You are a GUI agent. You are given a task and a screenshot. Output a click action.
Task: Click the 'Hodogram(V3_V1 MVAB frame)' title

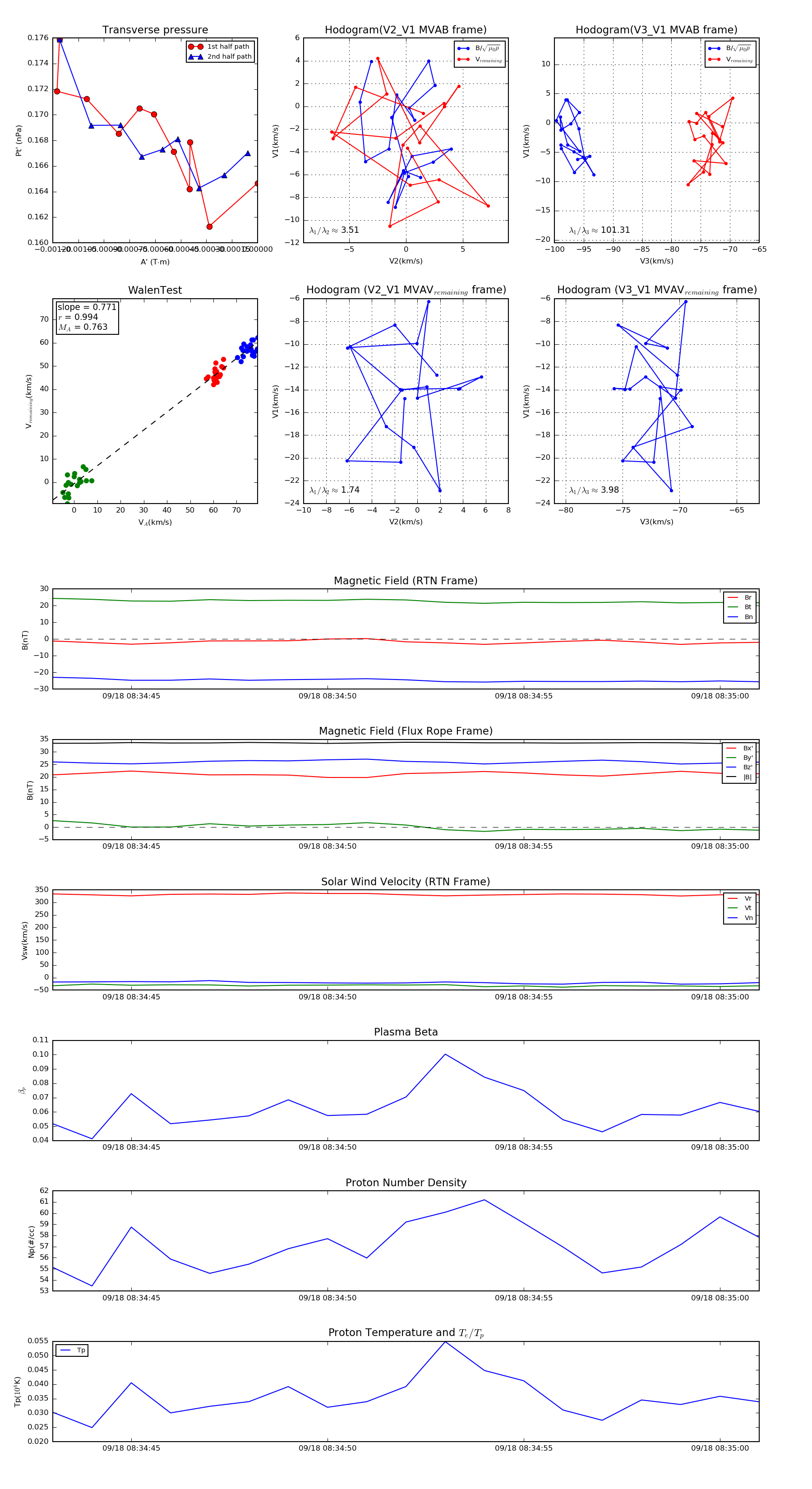(656, 30)
